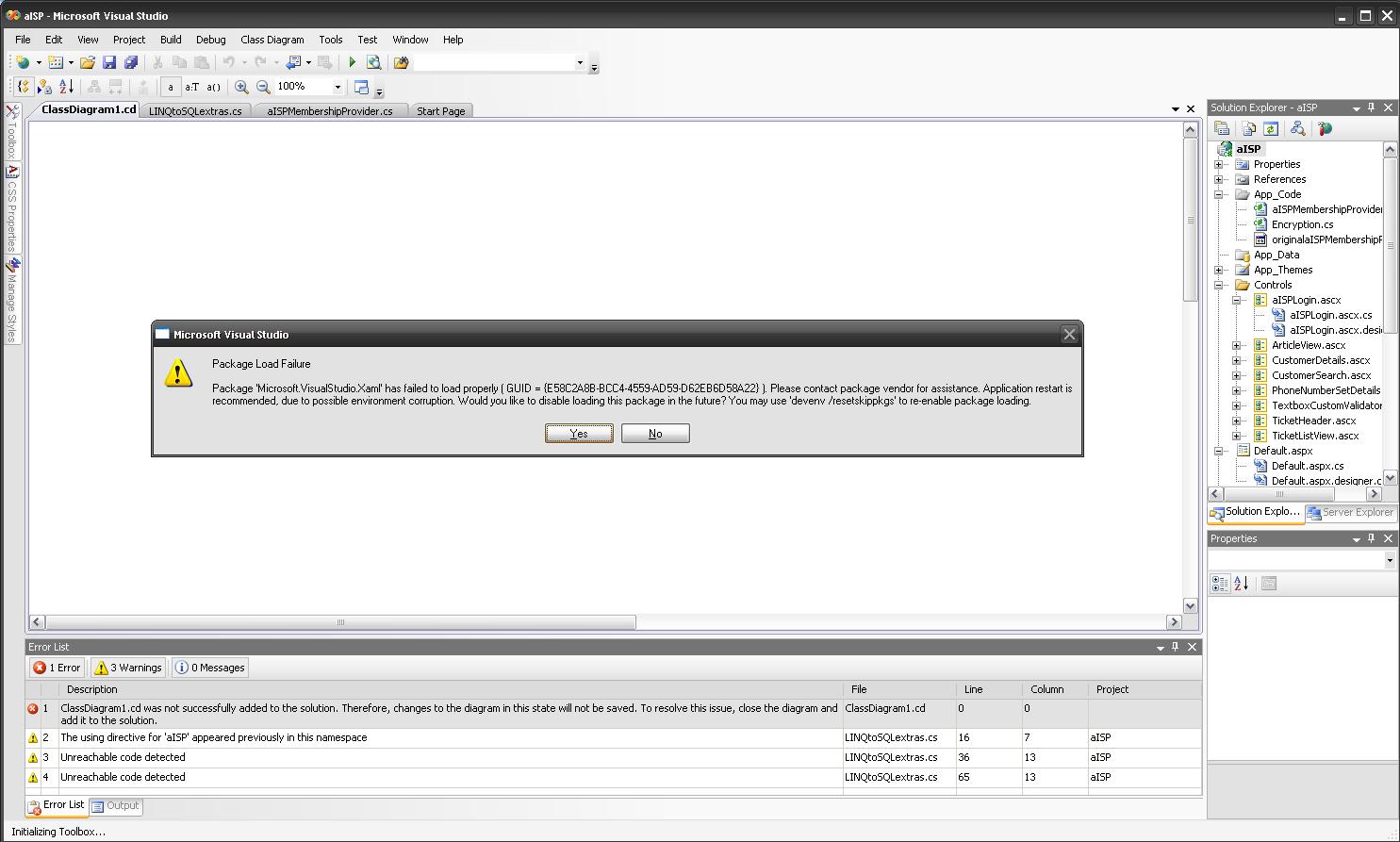The image size is (1400, 842).
Task: Toggle Display Full Signature format
Action: [x=214, y=87]
